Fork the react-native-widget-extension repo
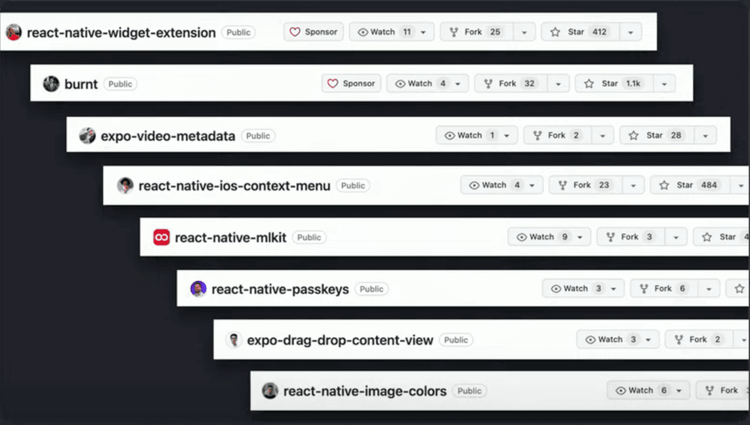750x425 pixels. (476, 32)
